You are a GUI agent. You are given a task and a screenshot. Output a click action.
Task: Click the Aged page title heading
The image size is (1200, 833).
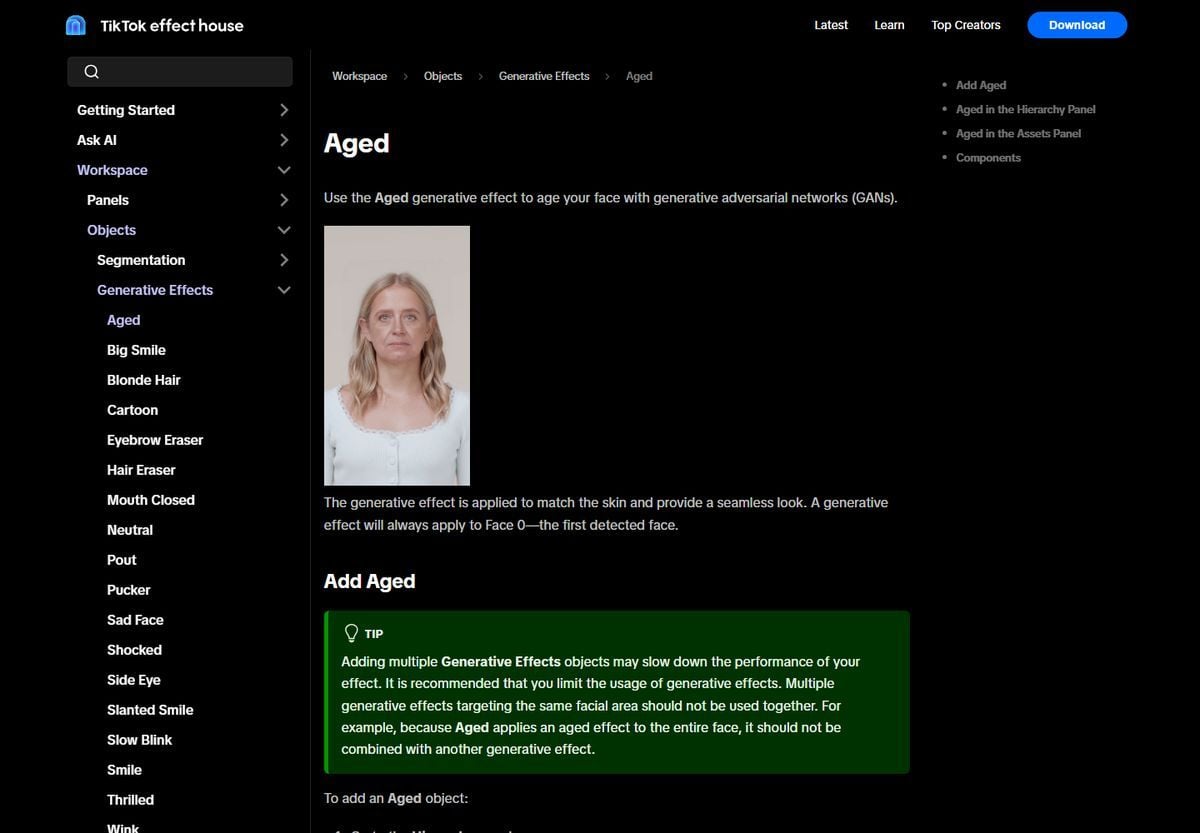coord(357,144)
